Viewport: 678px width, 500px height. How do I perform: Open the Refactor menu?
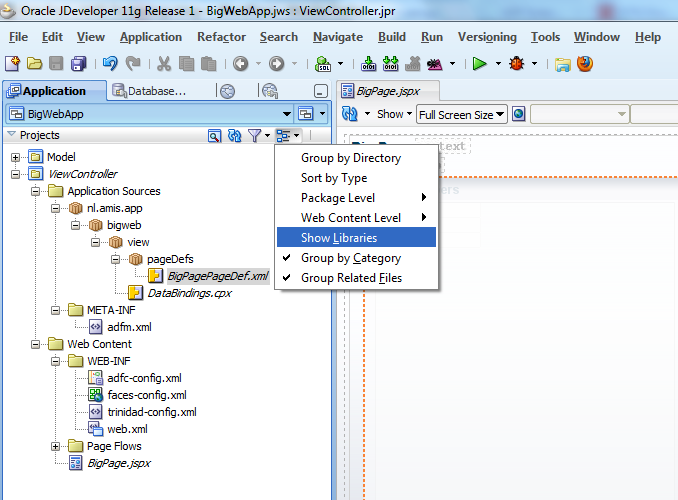click(221, 37)
